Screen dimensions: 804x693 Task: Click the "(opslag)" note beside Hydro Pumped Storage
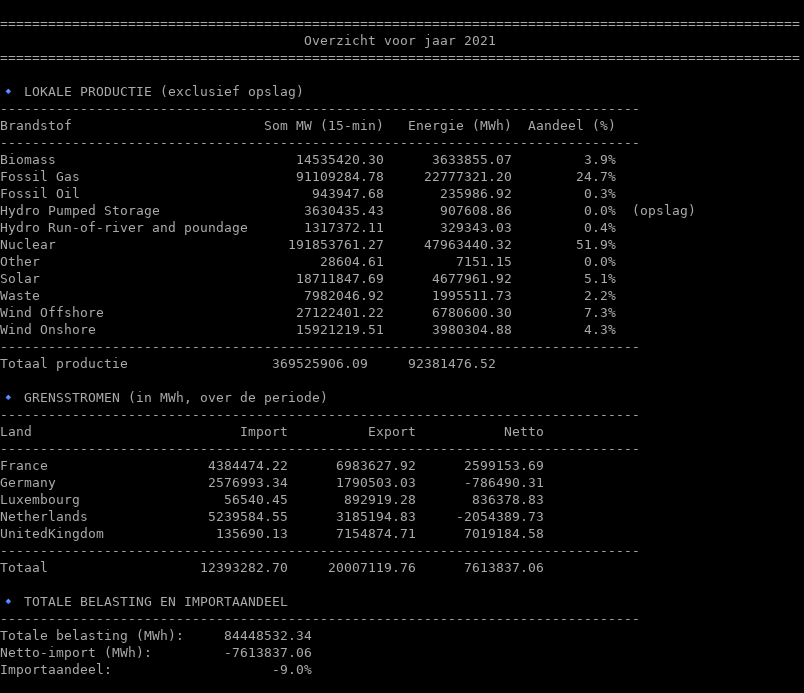pyautogui.click(x=664, y=211)
